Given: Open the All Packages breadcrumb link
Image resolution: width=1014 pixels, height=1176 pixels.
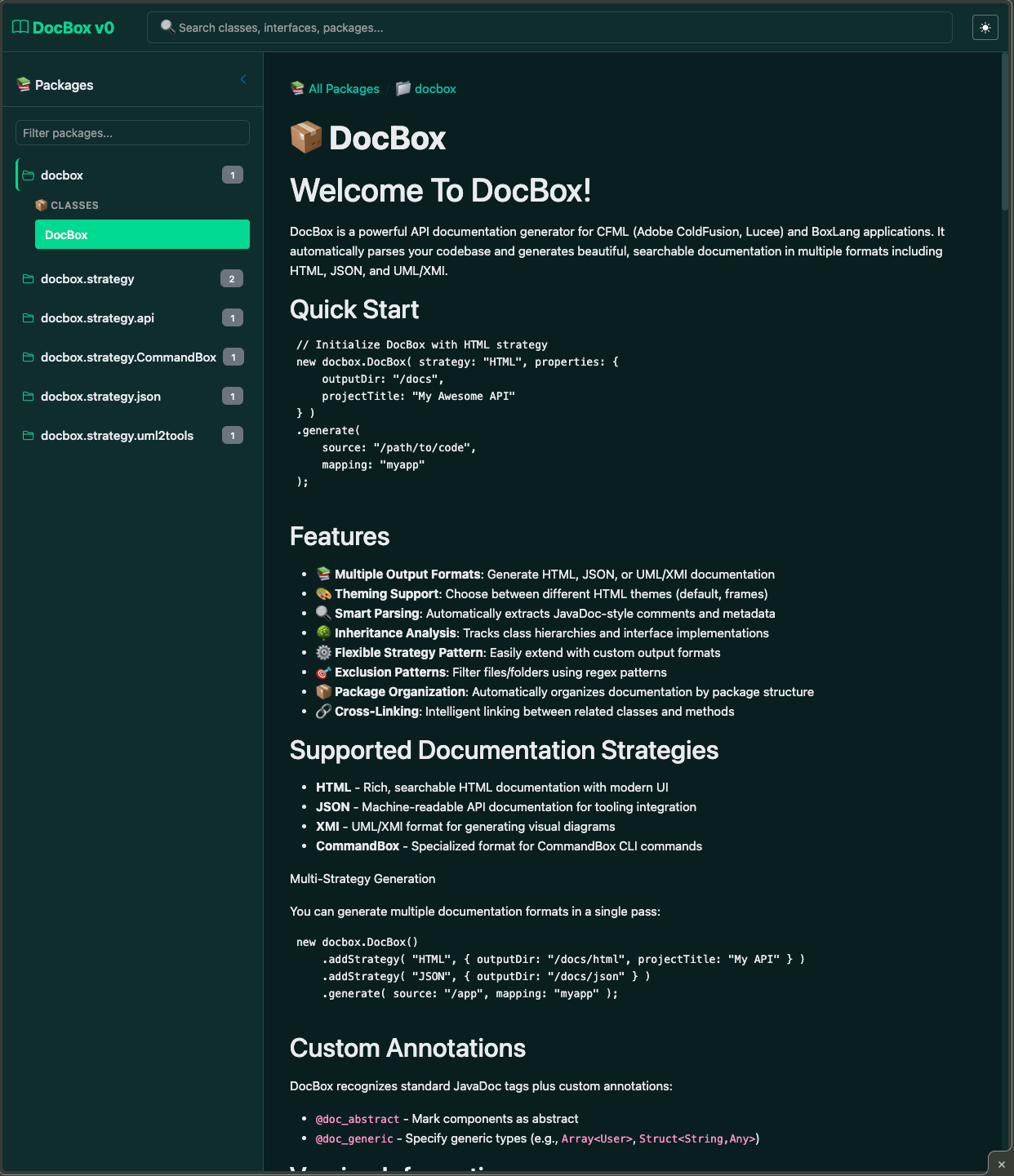Looking at the screenshot, I should (343, 88).
